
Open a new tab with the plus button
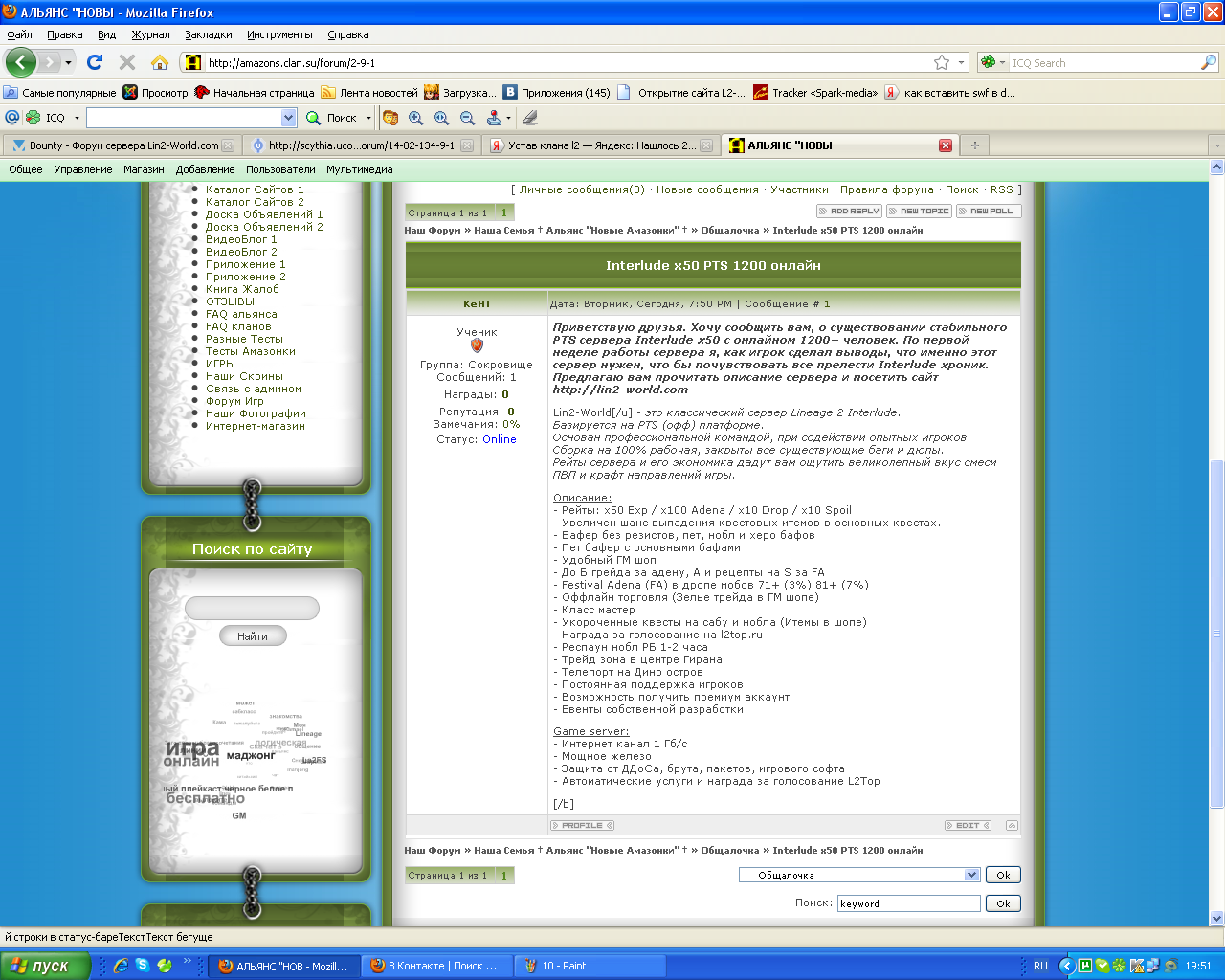coord(975,145)
